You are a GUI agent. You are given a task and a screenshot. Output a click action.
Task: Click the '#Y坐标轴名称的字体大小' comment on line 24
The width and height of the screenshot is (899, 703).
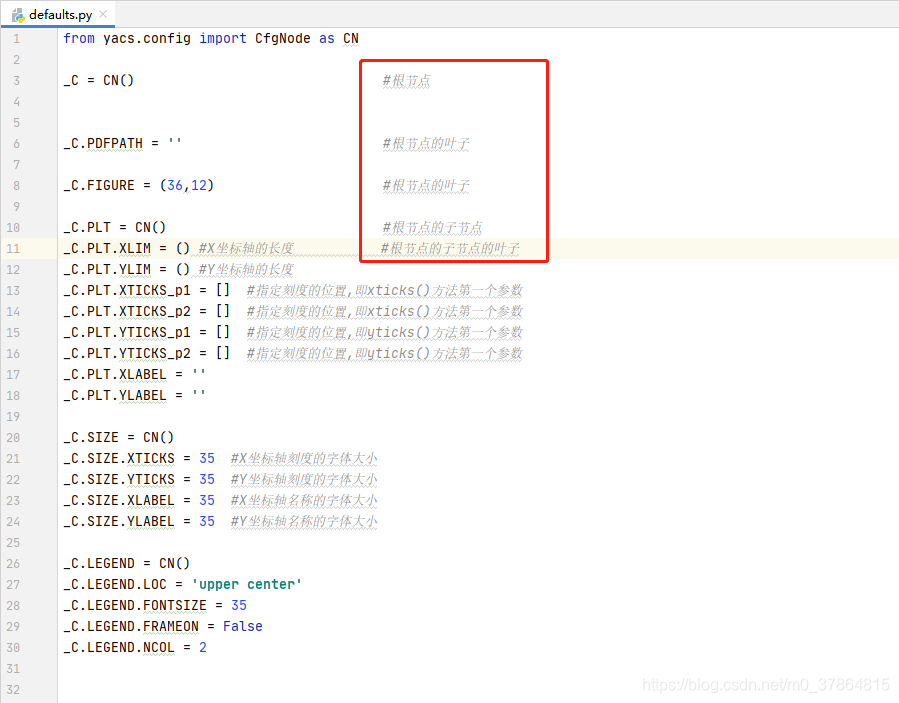304,521
